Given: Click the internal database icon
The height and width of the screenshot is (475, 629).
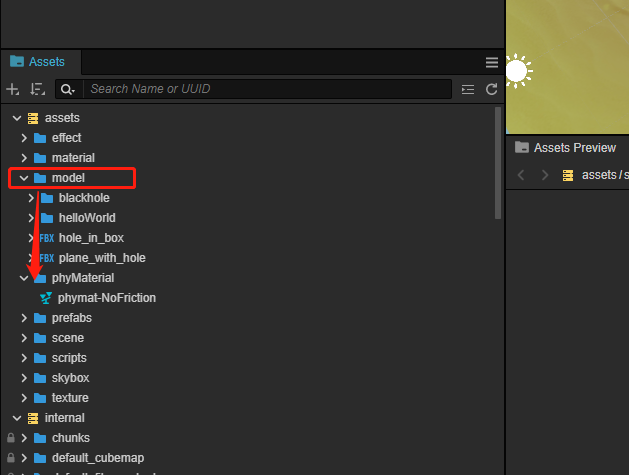Looking at the screenshot, I should pos(33,418).
